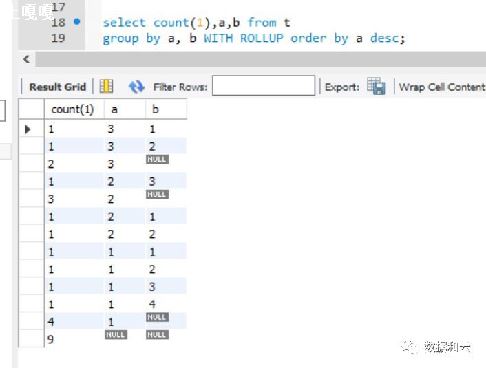This screenshot has height=368, width=486.
Task: Focus the Filter Rows input field
Action: (263, 86)
